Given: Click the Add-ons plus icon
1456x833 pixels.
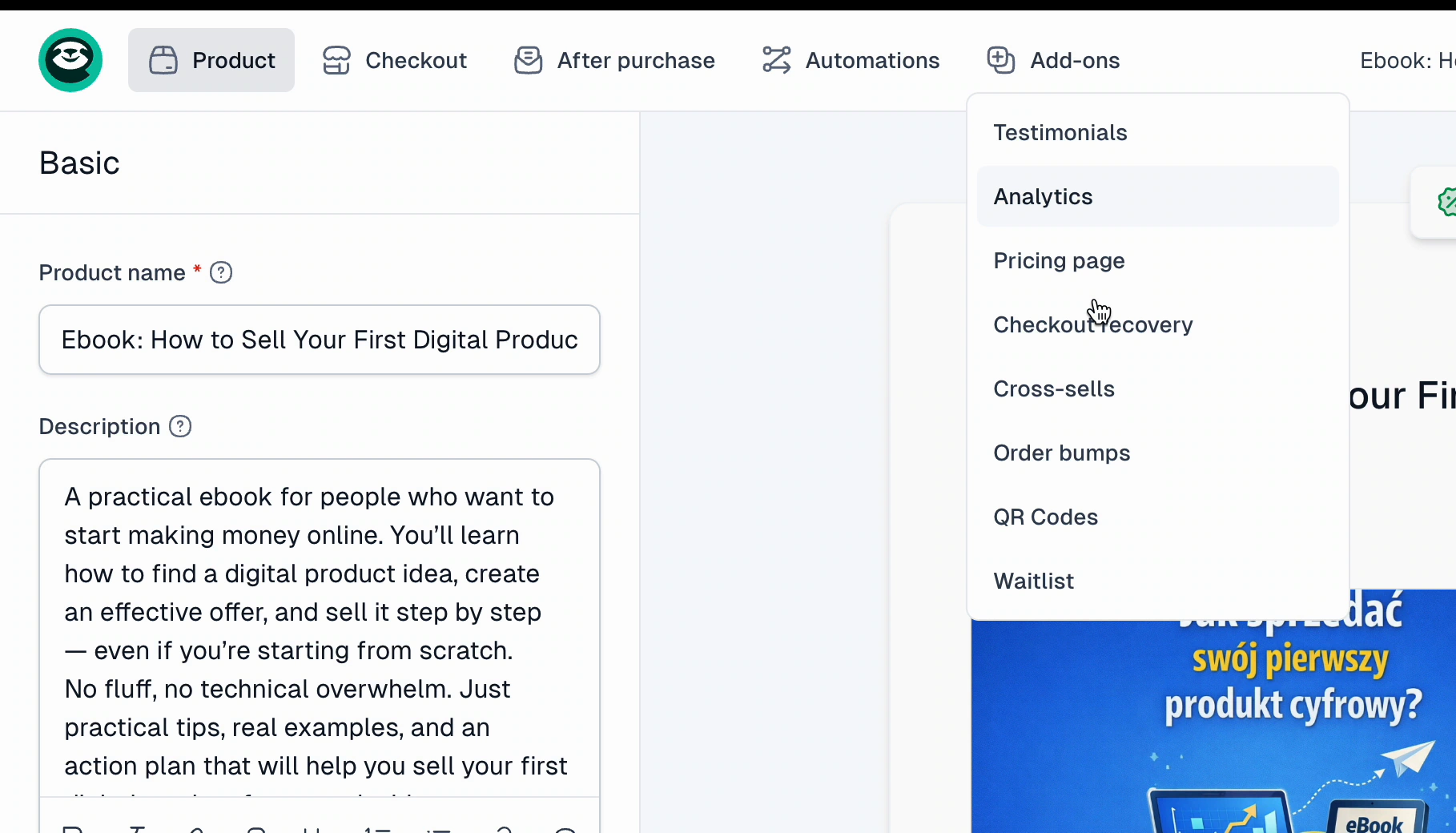Looking at the screenshot, I should point(1001,60).
